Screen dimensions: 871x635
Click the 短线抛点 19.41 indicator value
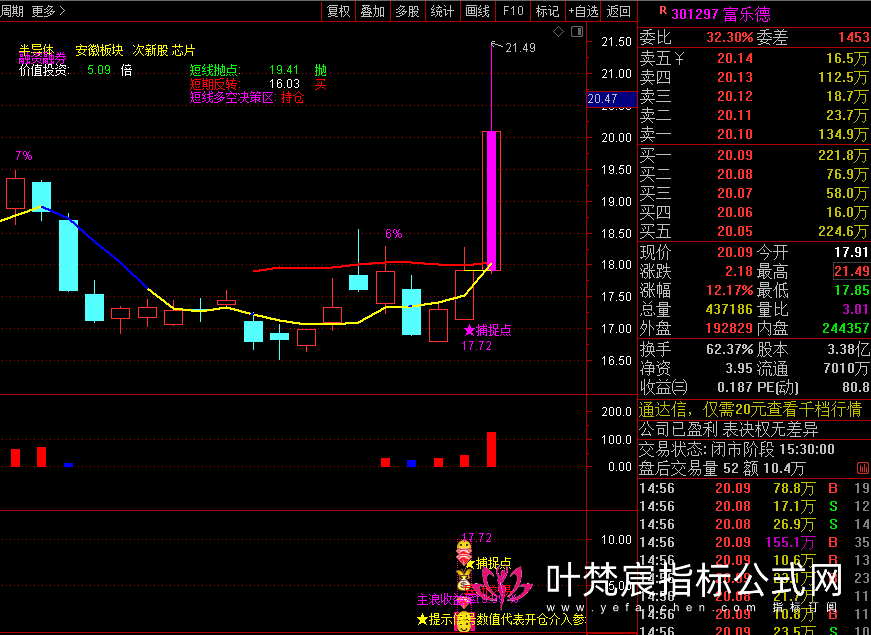[x=284, y=70]
